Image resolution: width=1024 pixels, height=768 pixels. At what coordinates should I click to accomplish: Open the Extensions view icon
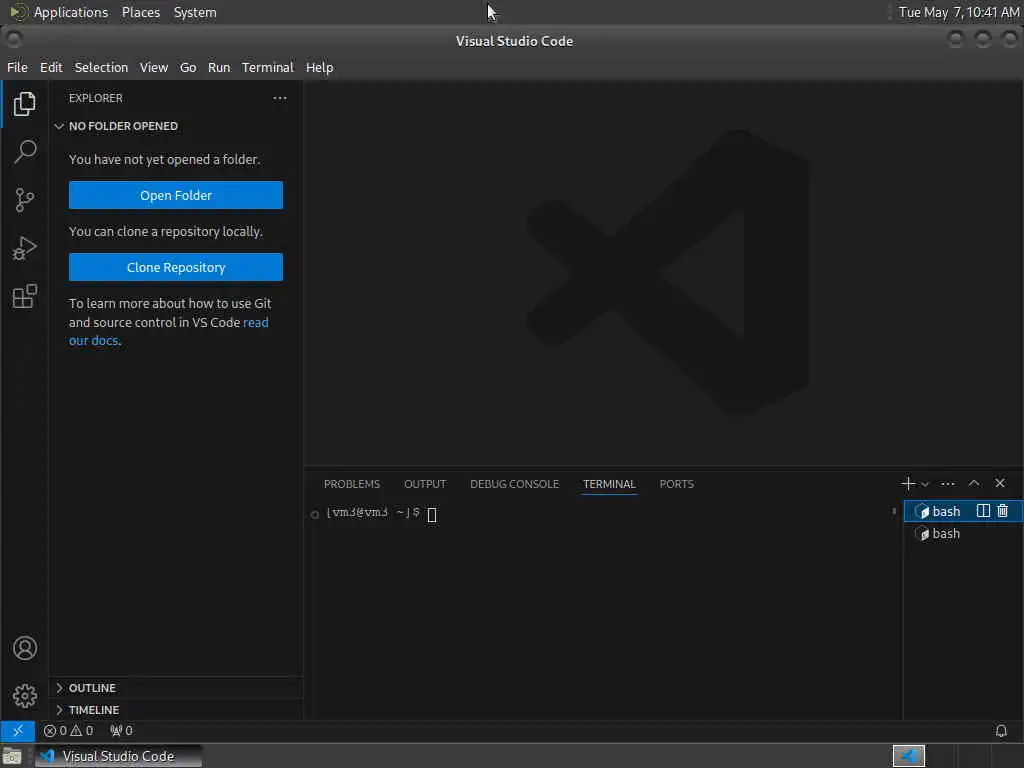tap(24, 296)
